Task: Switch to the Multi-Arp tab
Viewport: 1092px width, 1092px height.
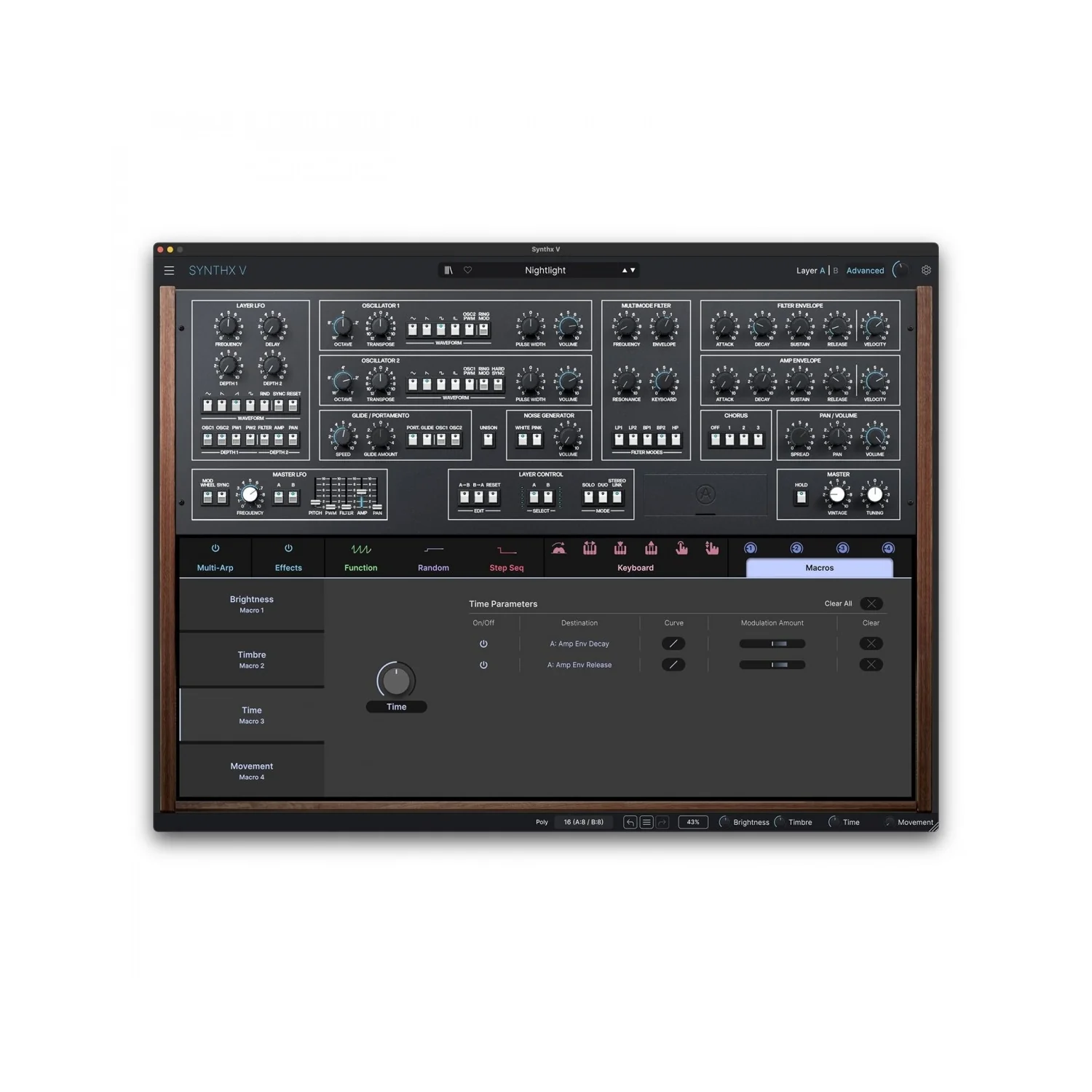Action: point(215,568)
